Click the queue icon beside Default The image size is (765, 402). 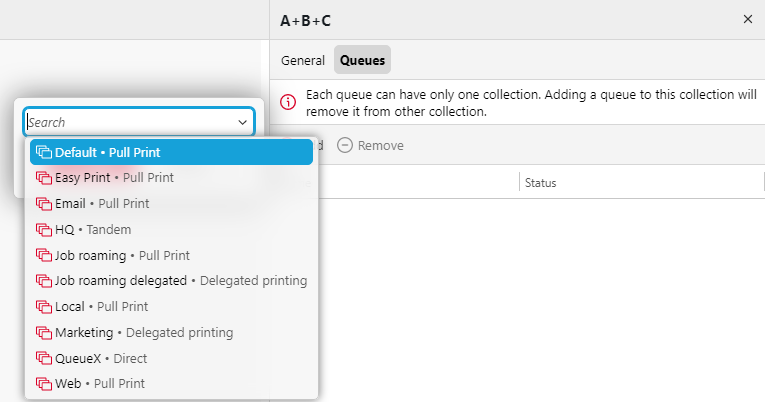pyautogui.click(x=43, y=152)
